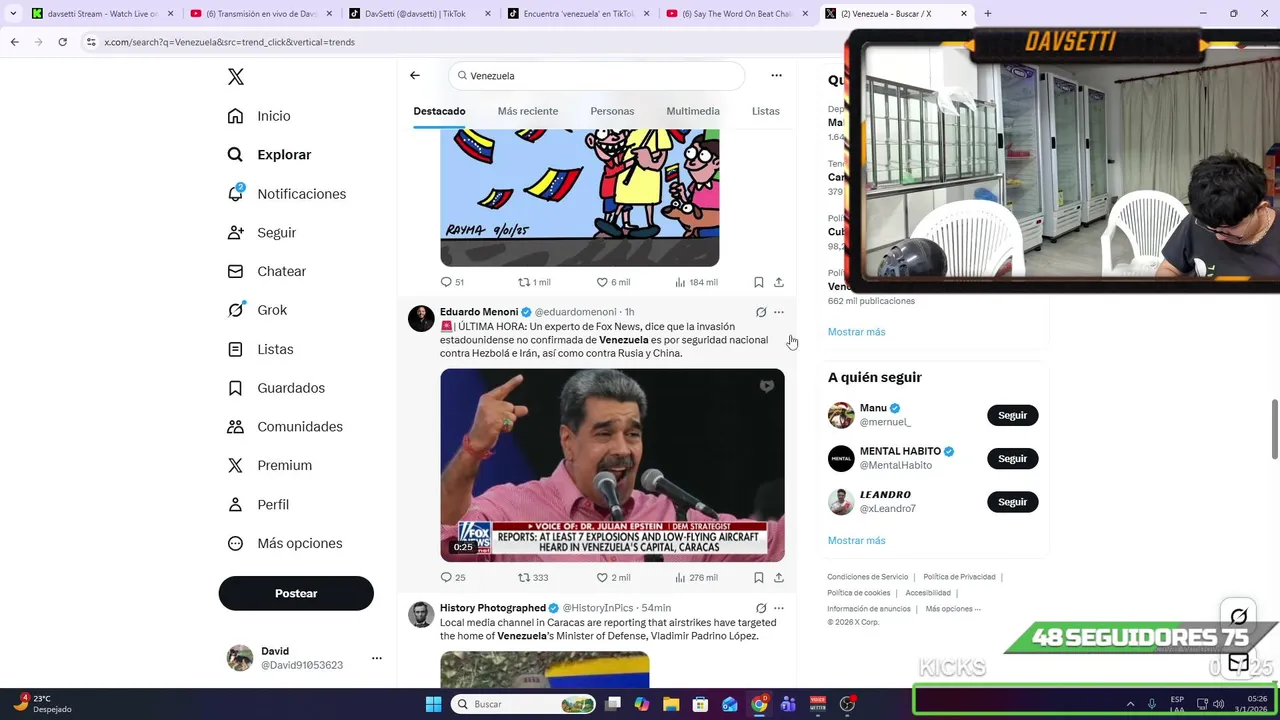1280x720 pixels.
Task: Click the Postear button
Action: click(x=296, y=593)
